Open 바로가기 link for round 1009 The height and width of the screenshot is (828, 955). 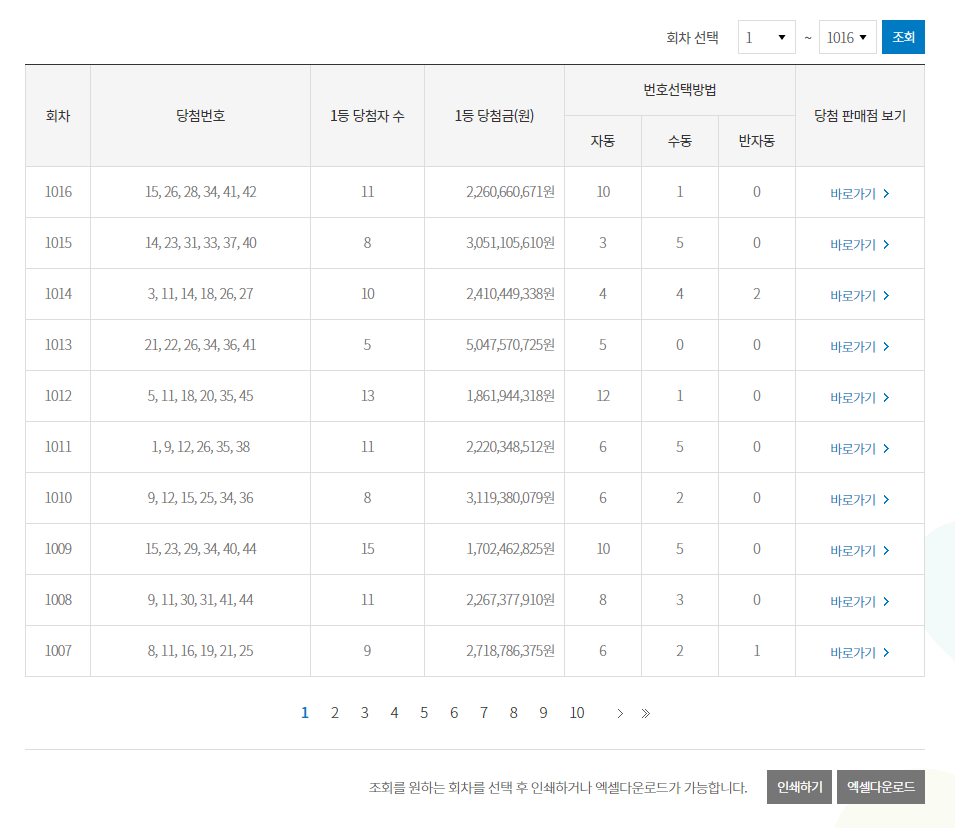click(859, 551)
